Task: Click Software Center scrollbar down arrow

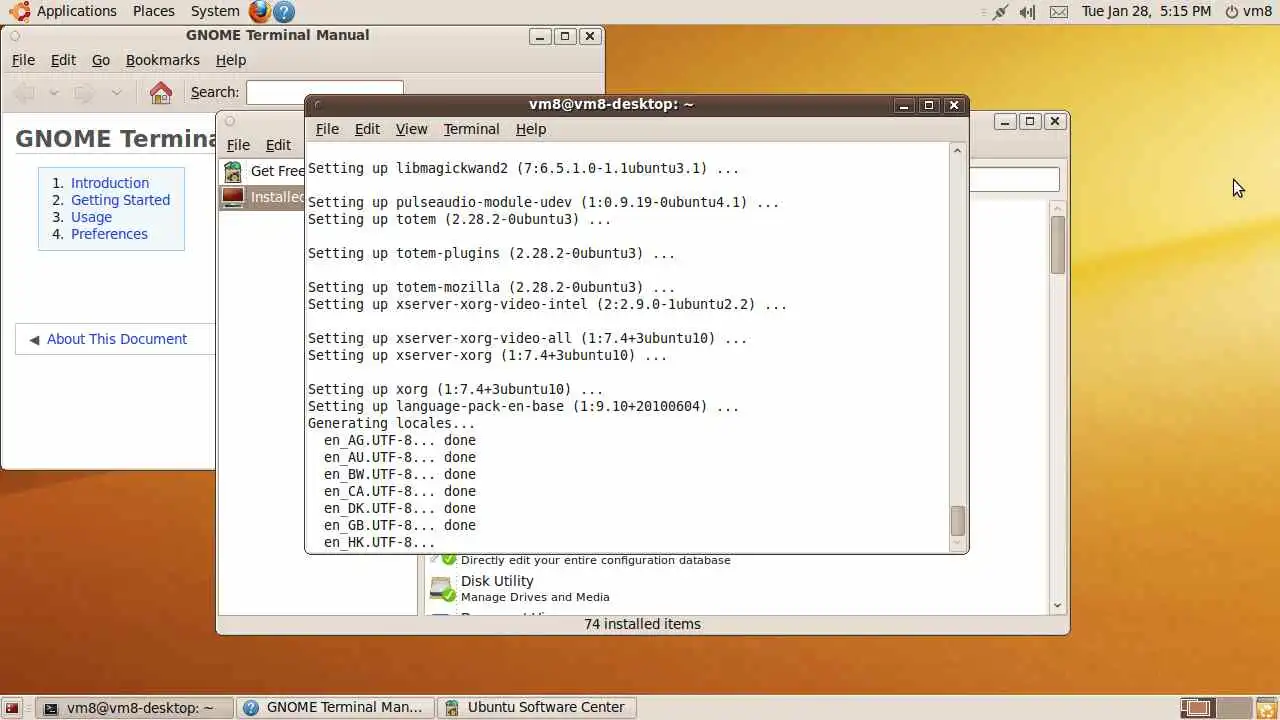Action: [1058, 605]
